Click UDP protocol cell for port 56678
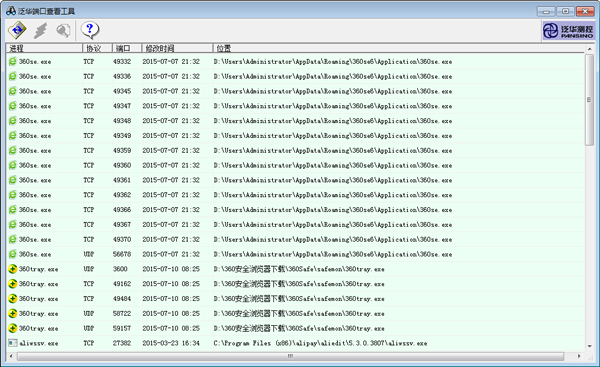Image resolution: width=600 pixels, height=367 pixels. (89, 254)
